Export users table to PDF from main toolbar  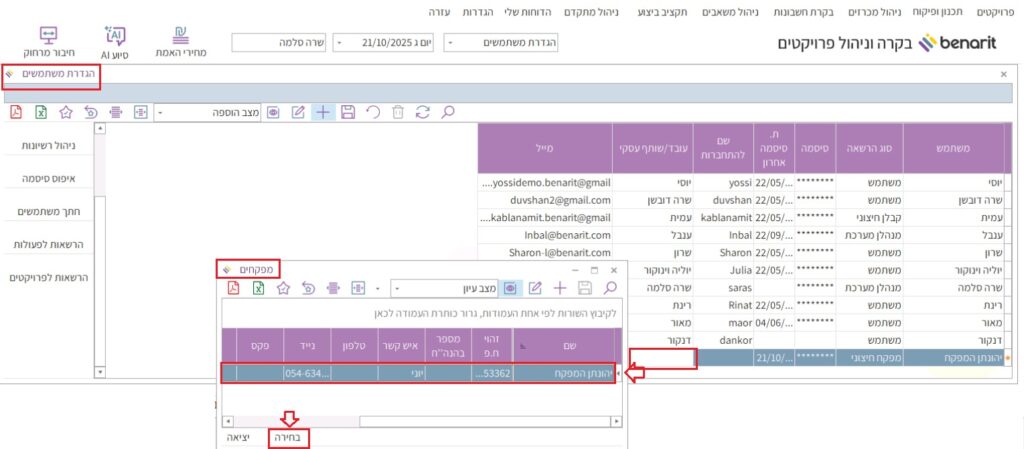(17, 112)
